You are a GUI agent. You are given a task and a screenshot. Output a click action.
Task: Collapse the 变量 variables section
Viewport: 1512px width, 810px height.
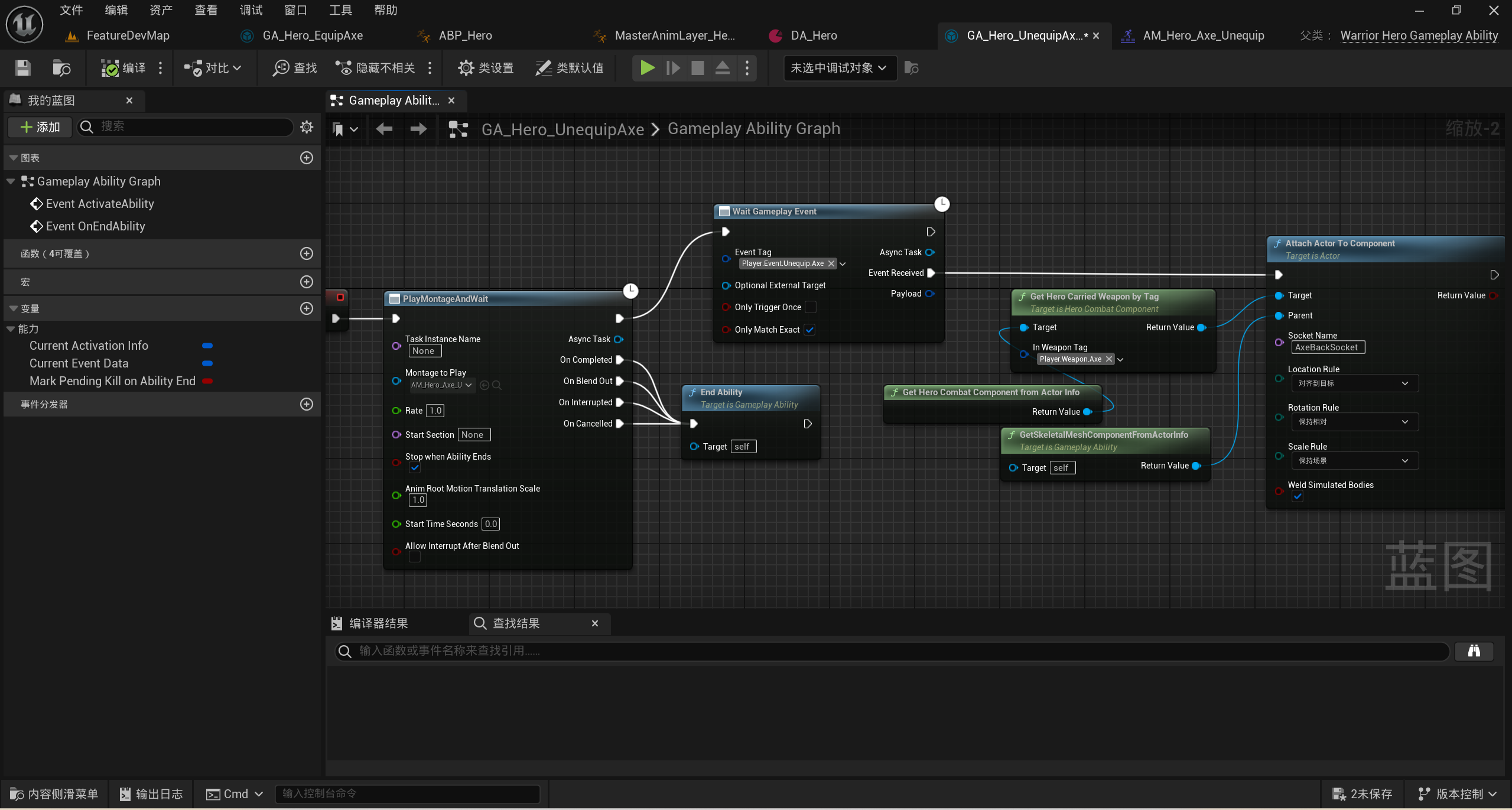pyautogui.click(x=13, y=308)
